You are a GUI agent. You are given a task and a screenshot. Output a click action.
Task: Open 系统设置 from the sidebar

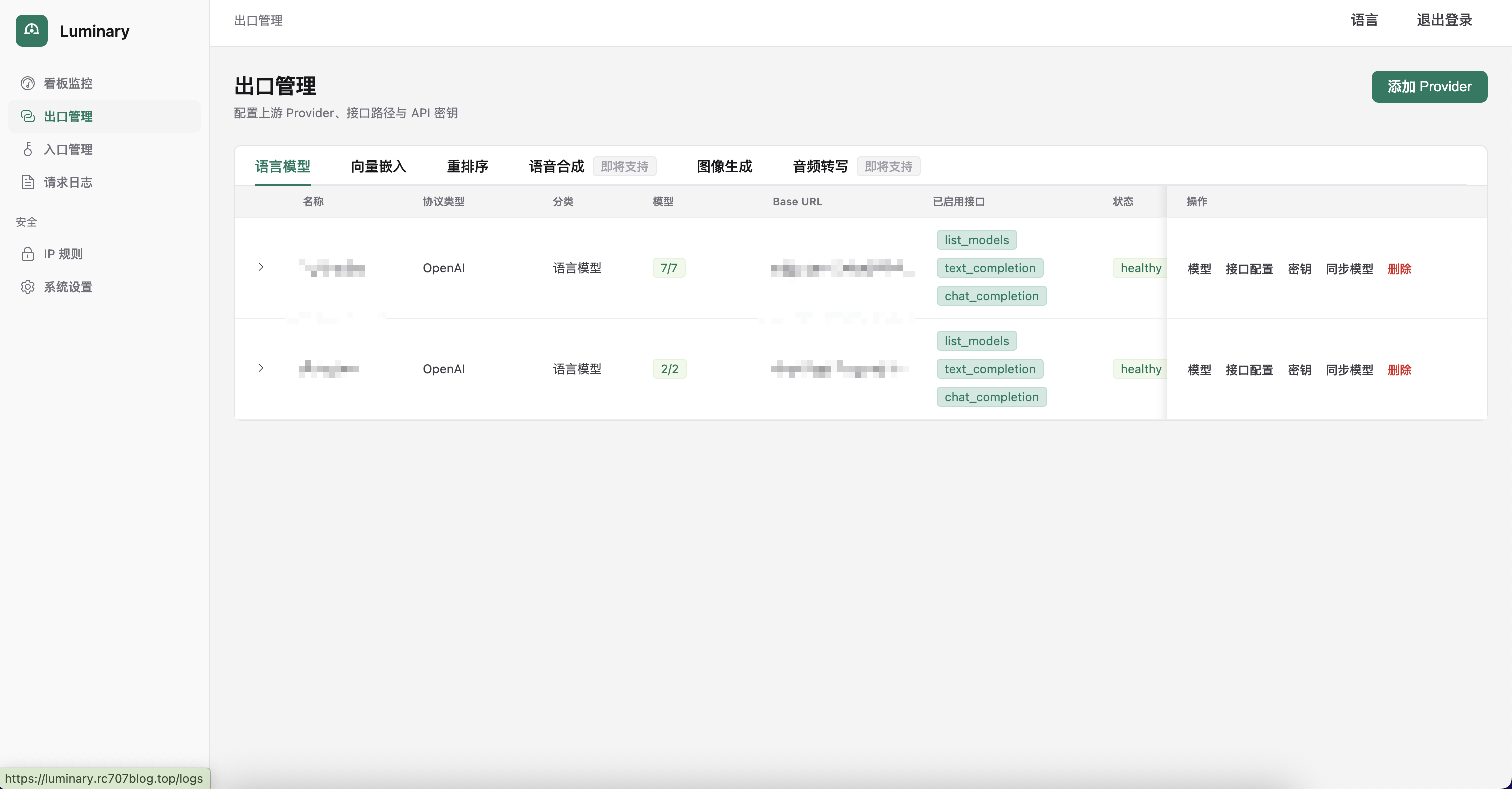[68, 286]
